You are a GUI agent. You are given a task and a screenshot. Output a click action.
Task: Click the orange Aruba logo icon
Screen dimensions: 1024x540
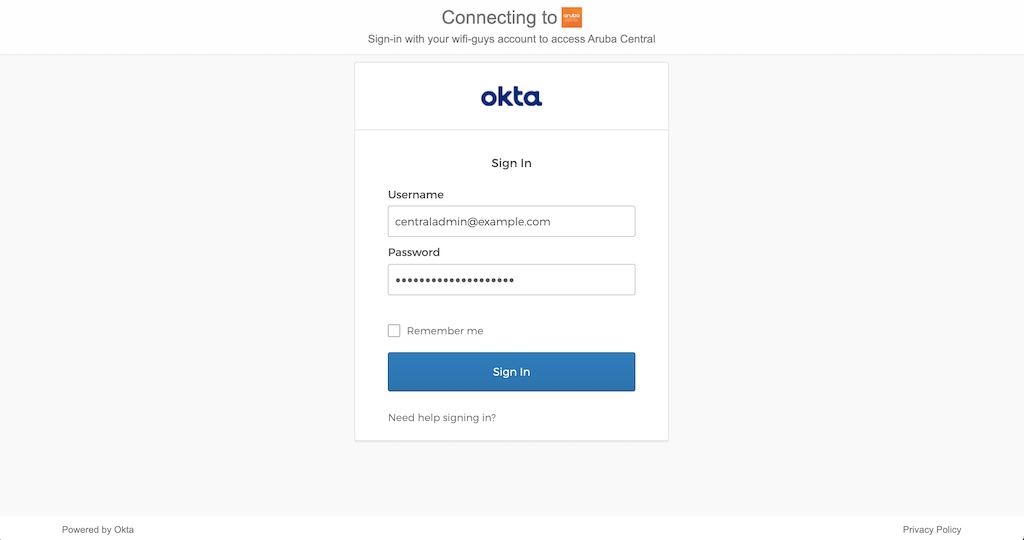click(x=572, y=17)
